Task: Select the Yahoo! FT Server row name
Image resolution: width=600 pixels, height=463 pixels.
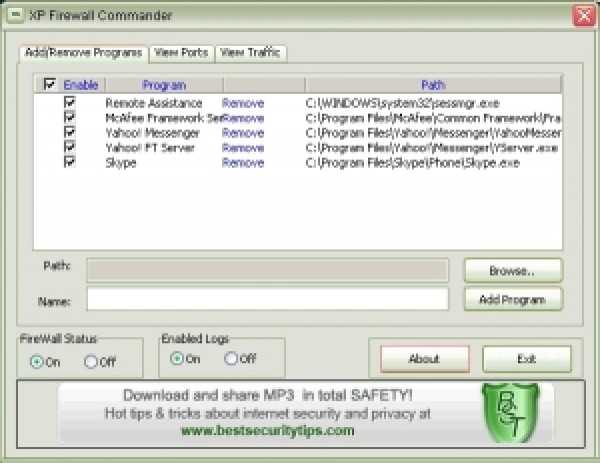Action: [150, 148]
